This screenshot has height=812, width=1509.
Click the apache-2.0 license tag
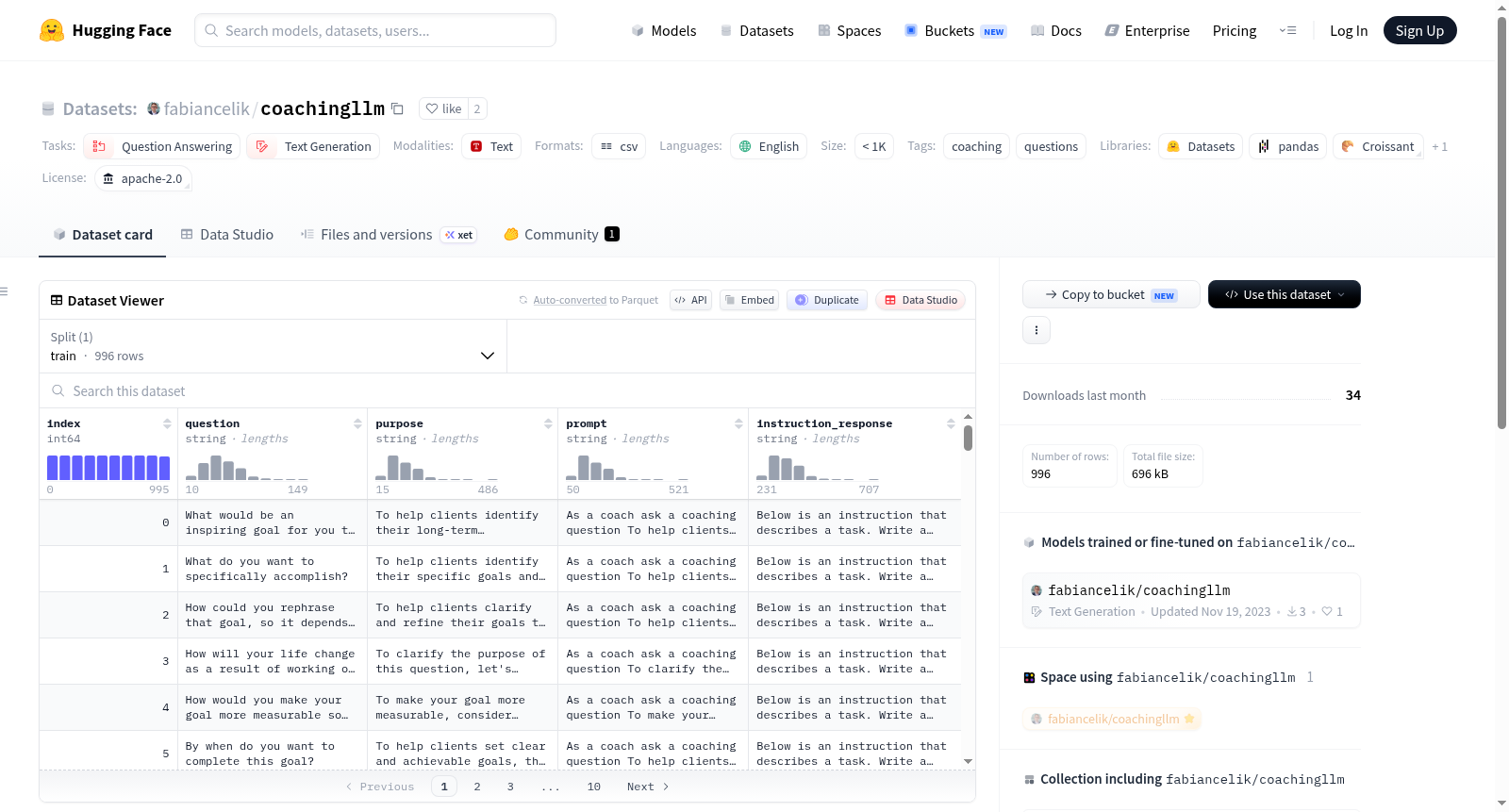coord(143,178)
